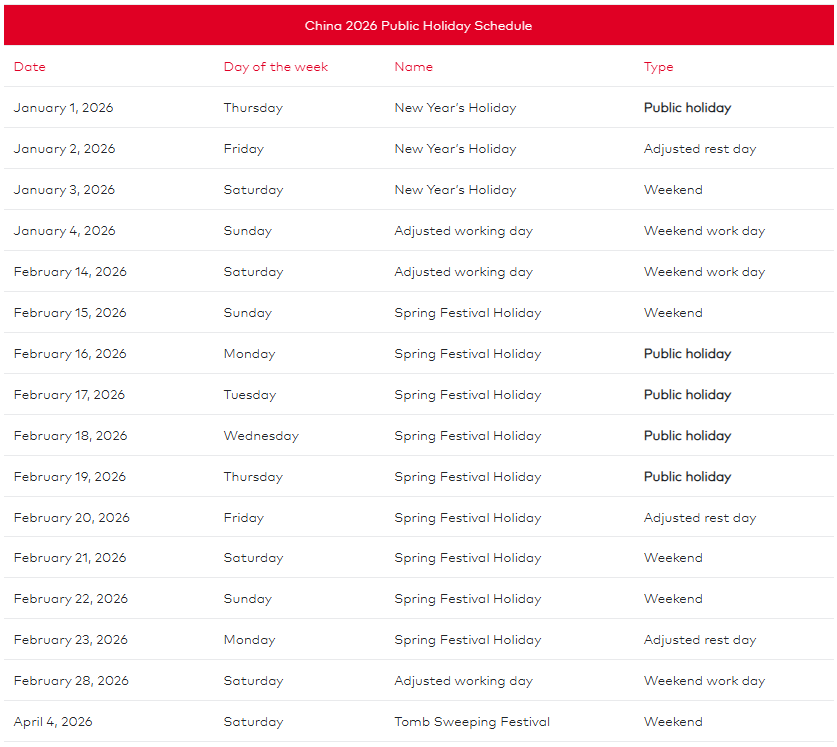
Task: Select the 'February 14, 2026' date cell
Action: 70,272
